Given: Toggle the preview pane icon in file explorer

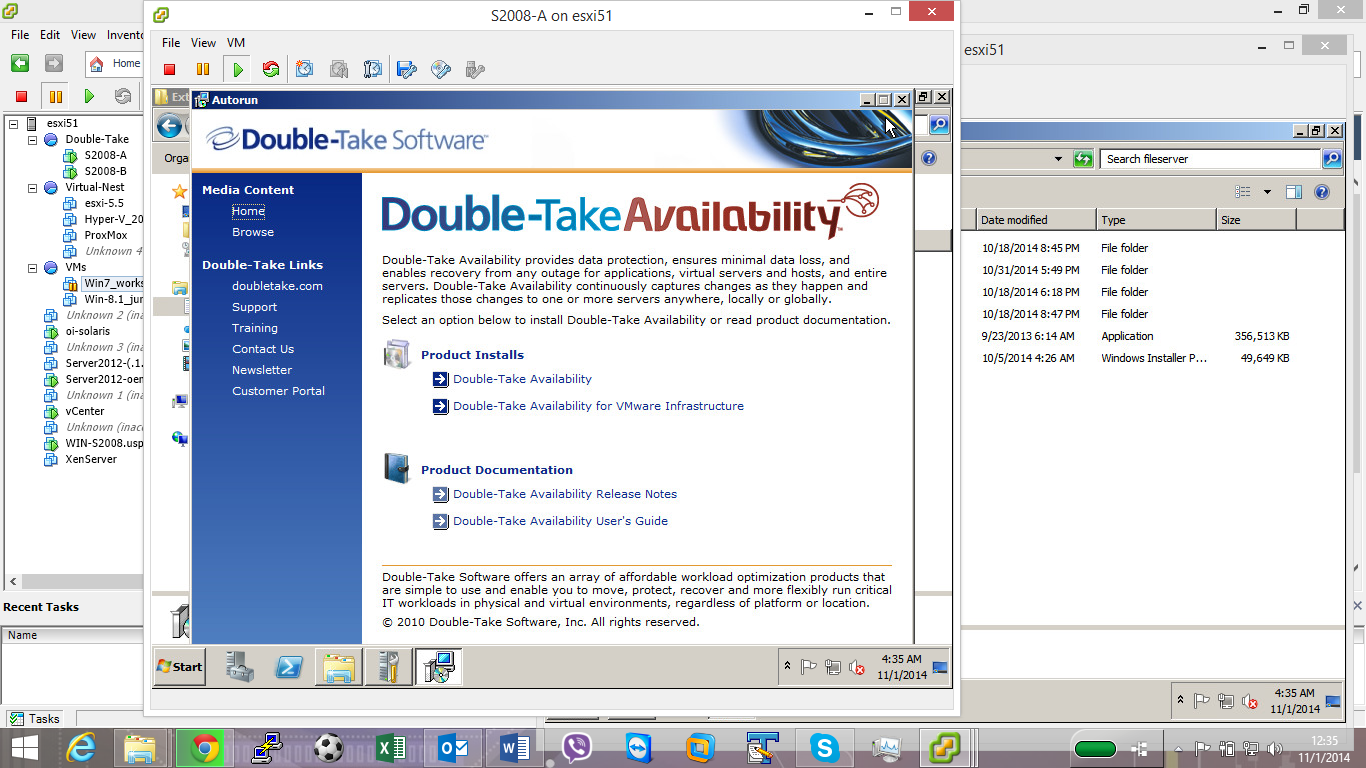Looking at the screenshot, I should coord(1294,192).
